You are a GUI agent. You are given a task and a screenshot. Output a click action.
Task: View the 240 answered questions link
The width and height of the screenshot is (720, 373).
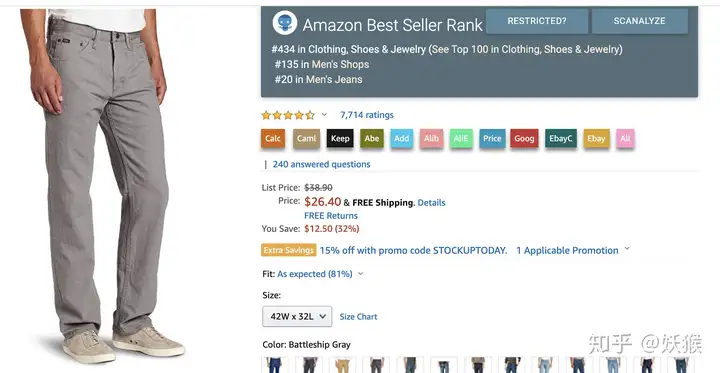tap(321, 164)
